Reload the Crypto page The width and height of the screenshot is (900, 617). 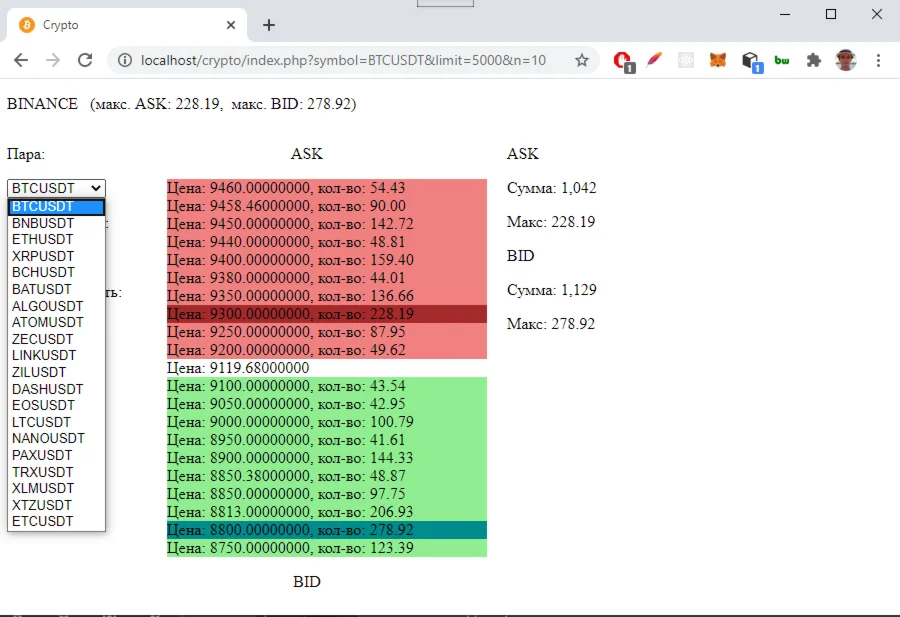85,60
